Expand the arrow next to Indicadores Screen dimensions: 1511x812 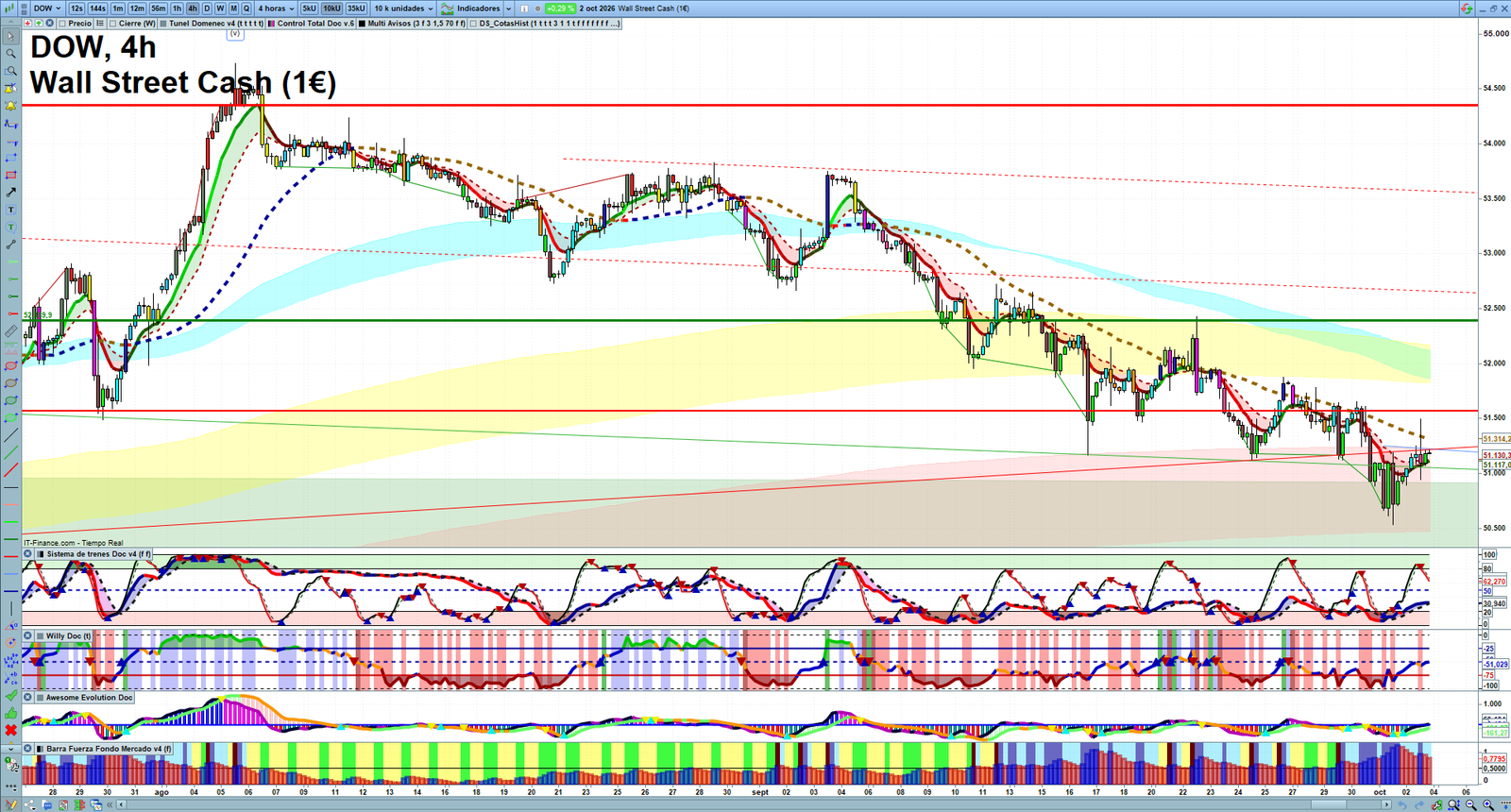click(508, 8)
